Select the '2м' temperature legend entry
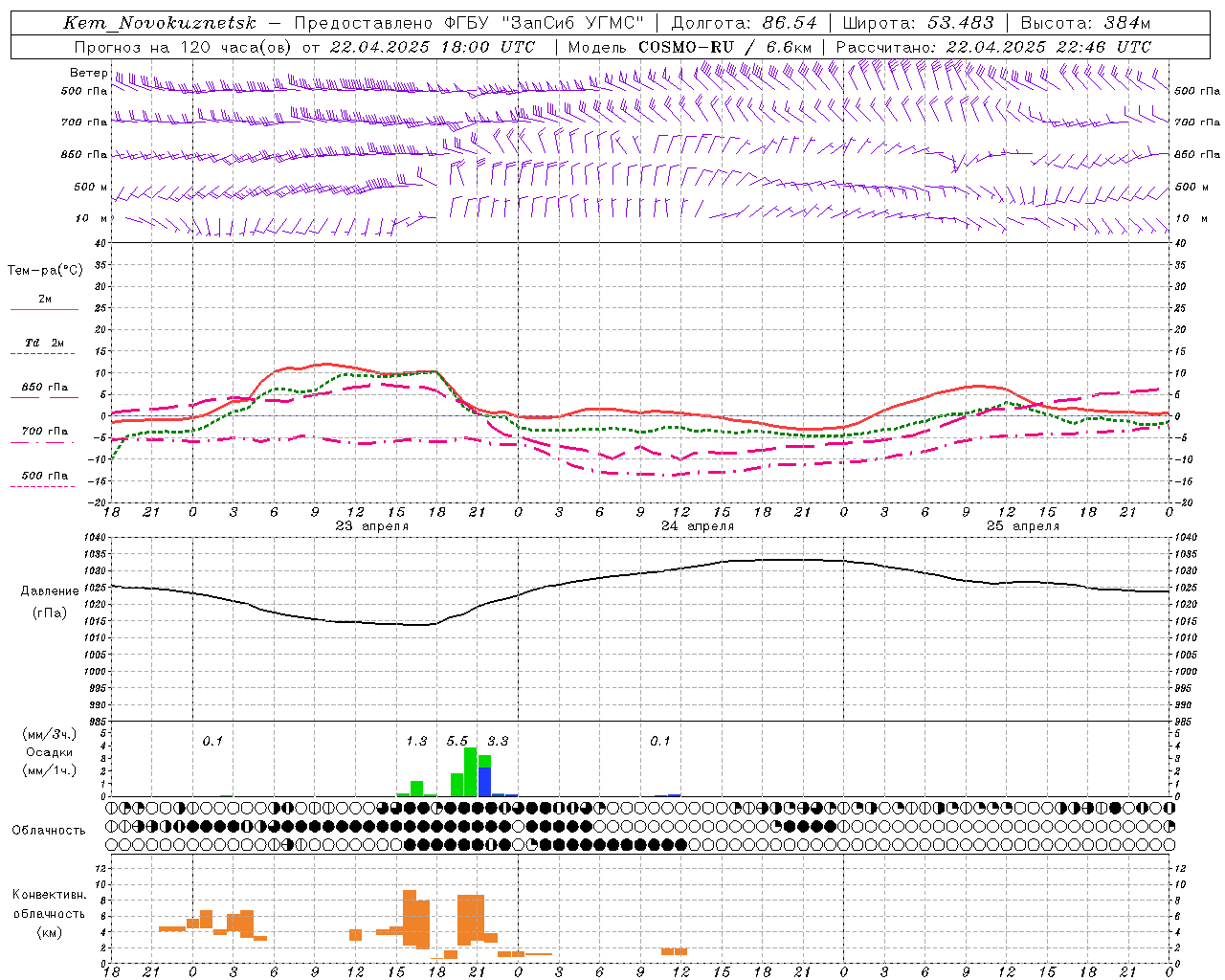 click(45, 300)
